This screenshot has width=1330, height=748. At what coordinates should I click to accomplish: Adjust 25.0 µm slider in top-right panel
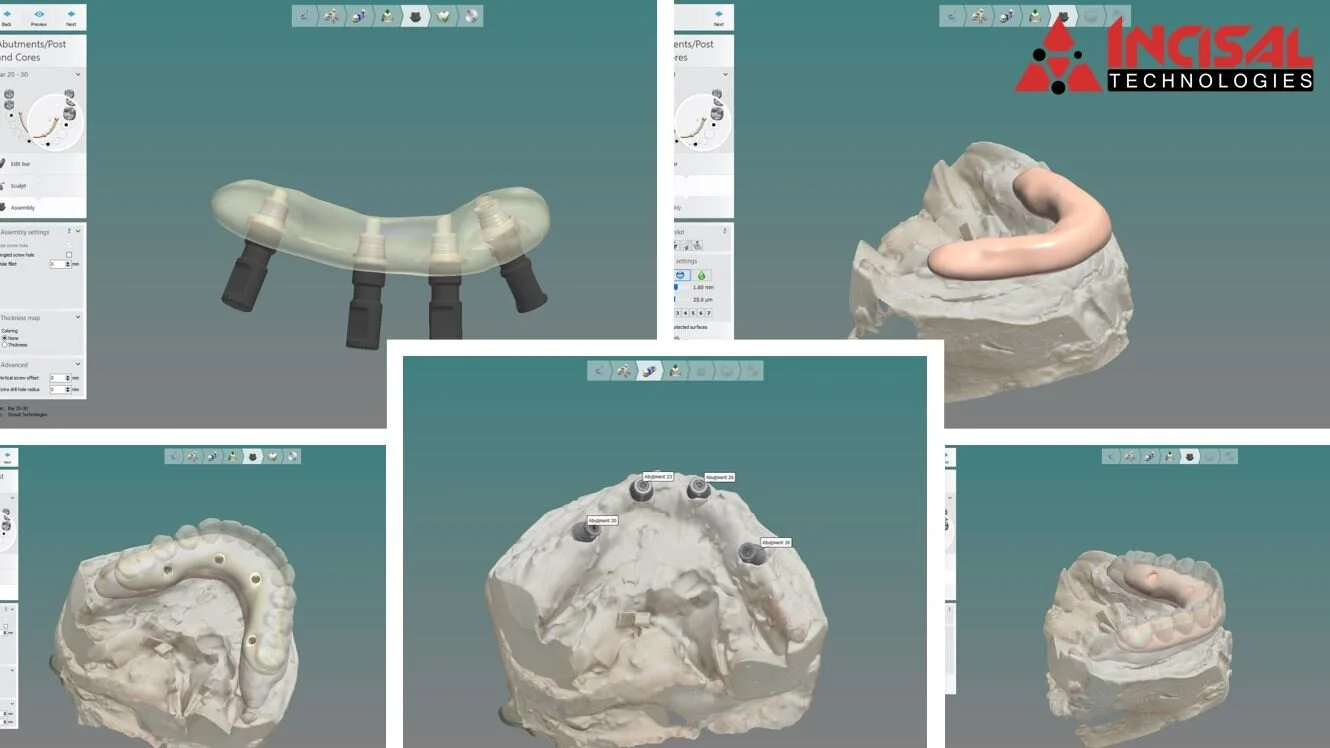(x=674, y=299)
